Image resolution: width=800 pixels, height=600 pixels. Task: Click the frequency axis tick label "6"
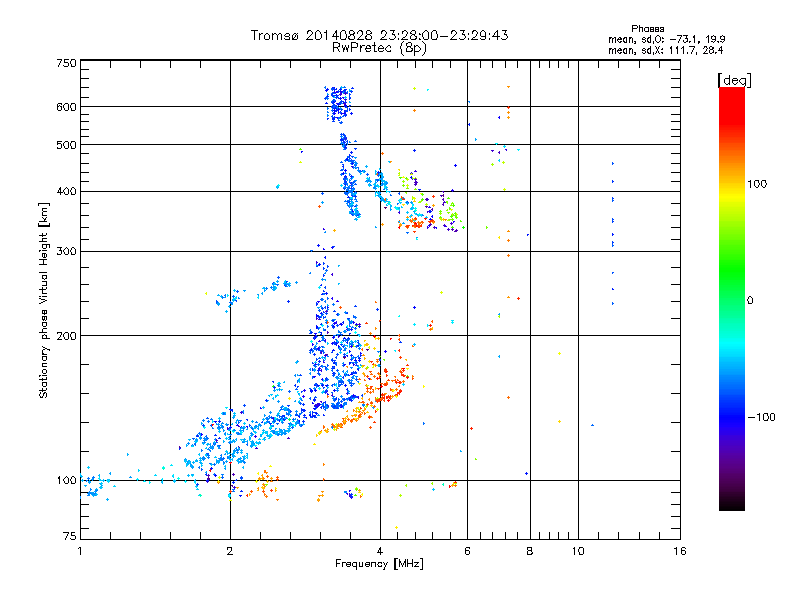point(467,551)
